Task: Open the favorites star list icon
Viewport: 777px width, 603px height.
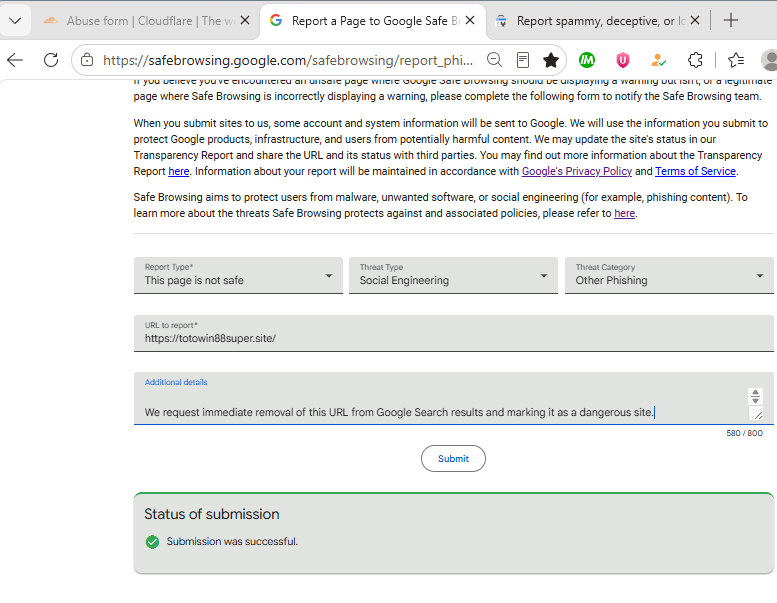Action: tap(736, 60)
